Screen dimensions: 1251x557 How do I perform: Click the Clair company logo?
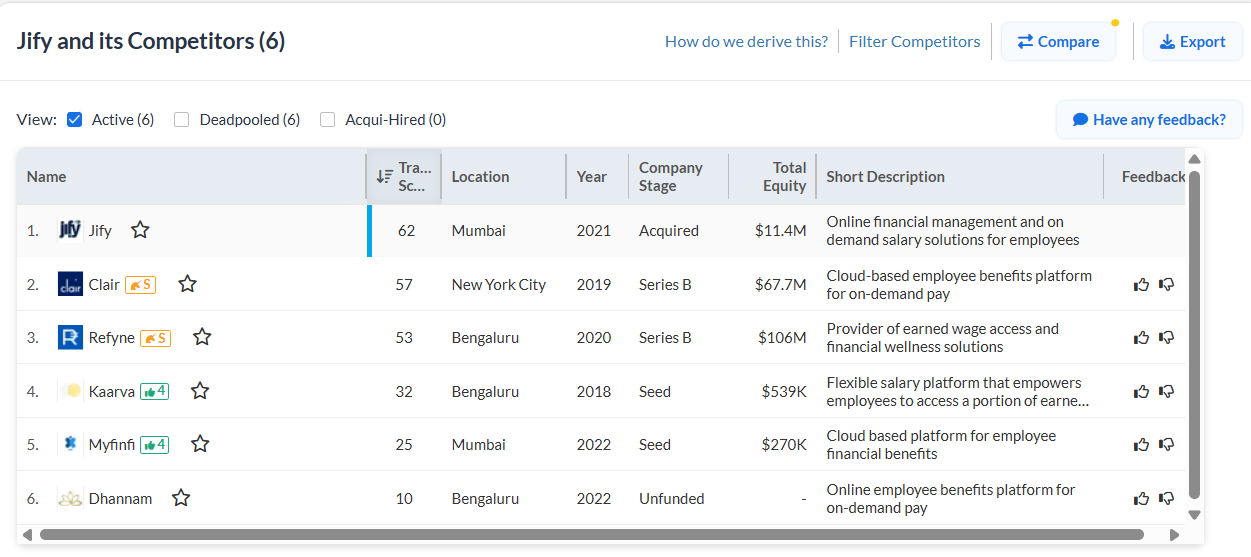(70, 284)
